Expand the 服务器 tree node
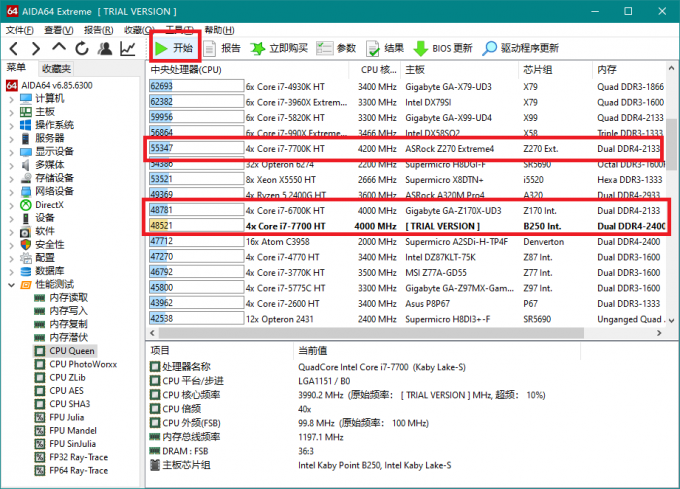 pyautogui.click(x=12, y=139)
